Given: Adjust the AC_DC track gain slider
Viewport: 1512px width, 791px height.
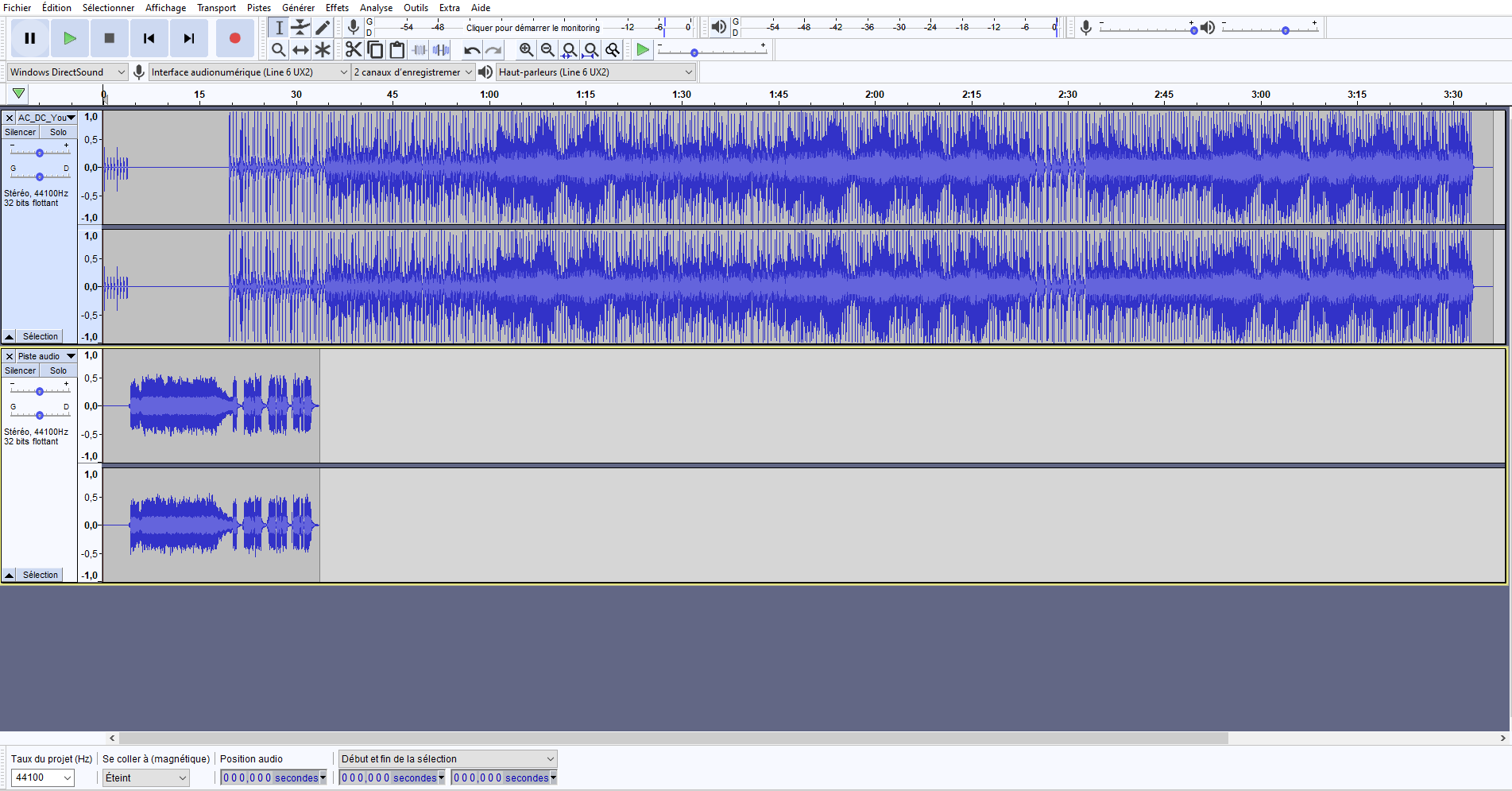Looking at the screenshot, I should coord(40,153).
